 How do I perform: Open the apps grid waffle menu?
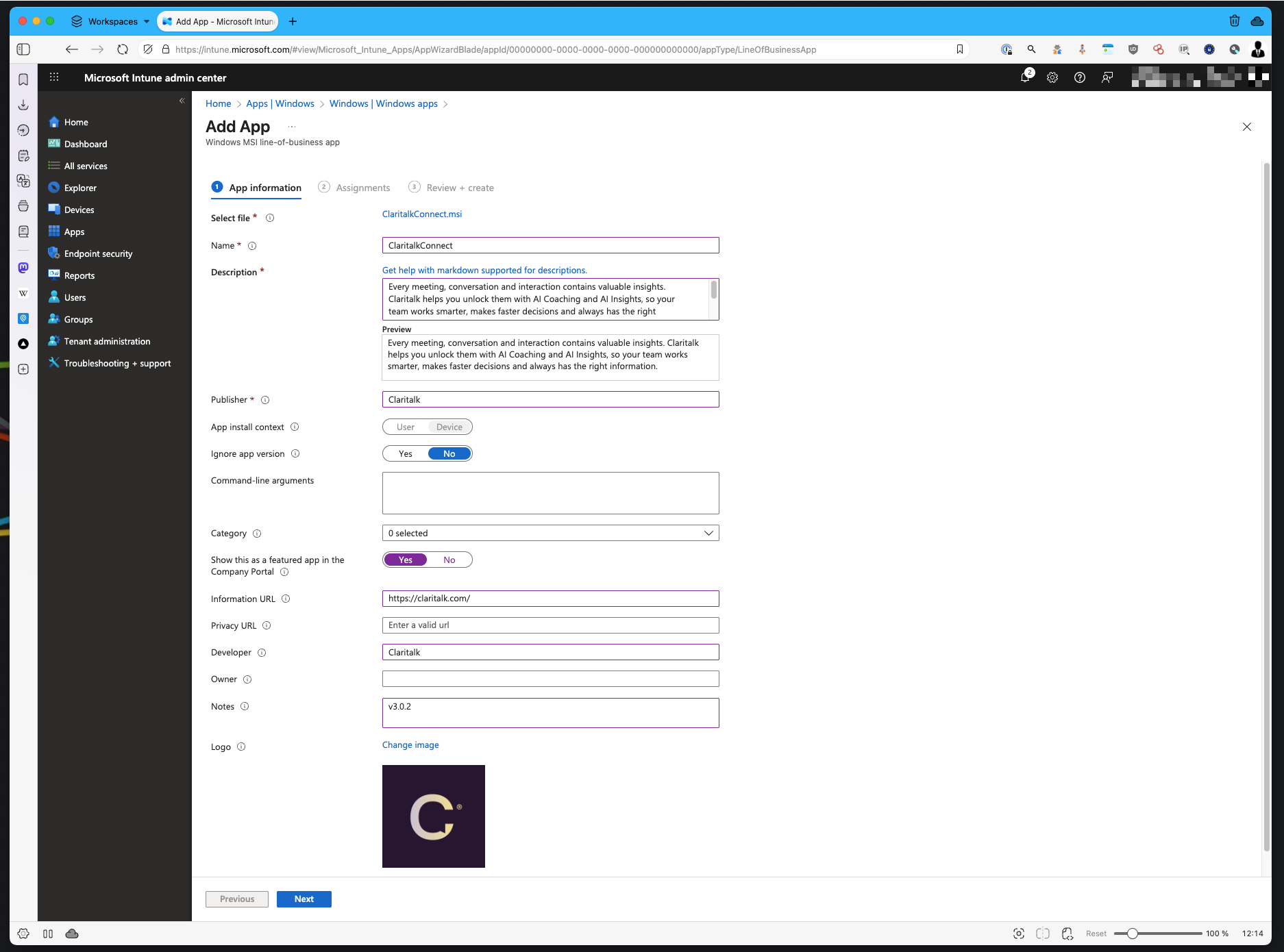click(54, 77)
